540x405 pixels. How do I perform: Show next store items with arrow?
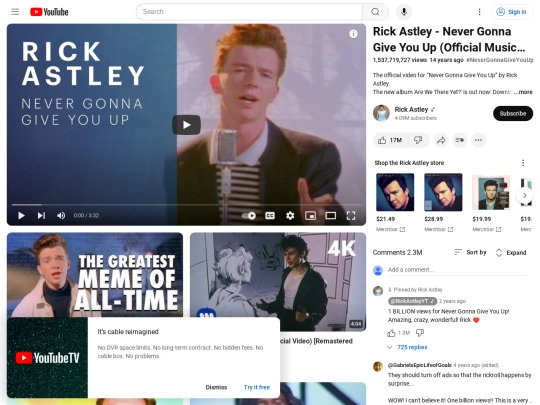tap(525, 195)
